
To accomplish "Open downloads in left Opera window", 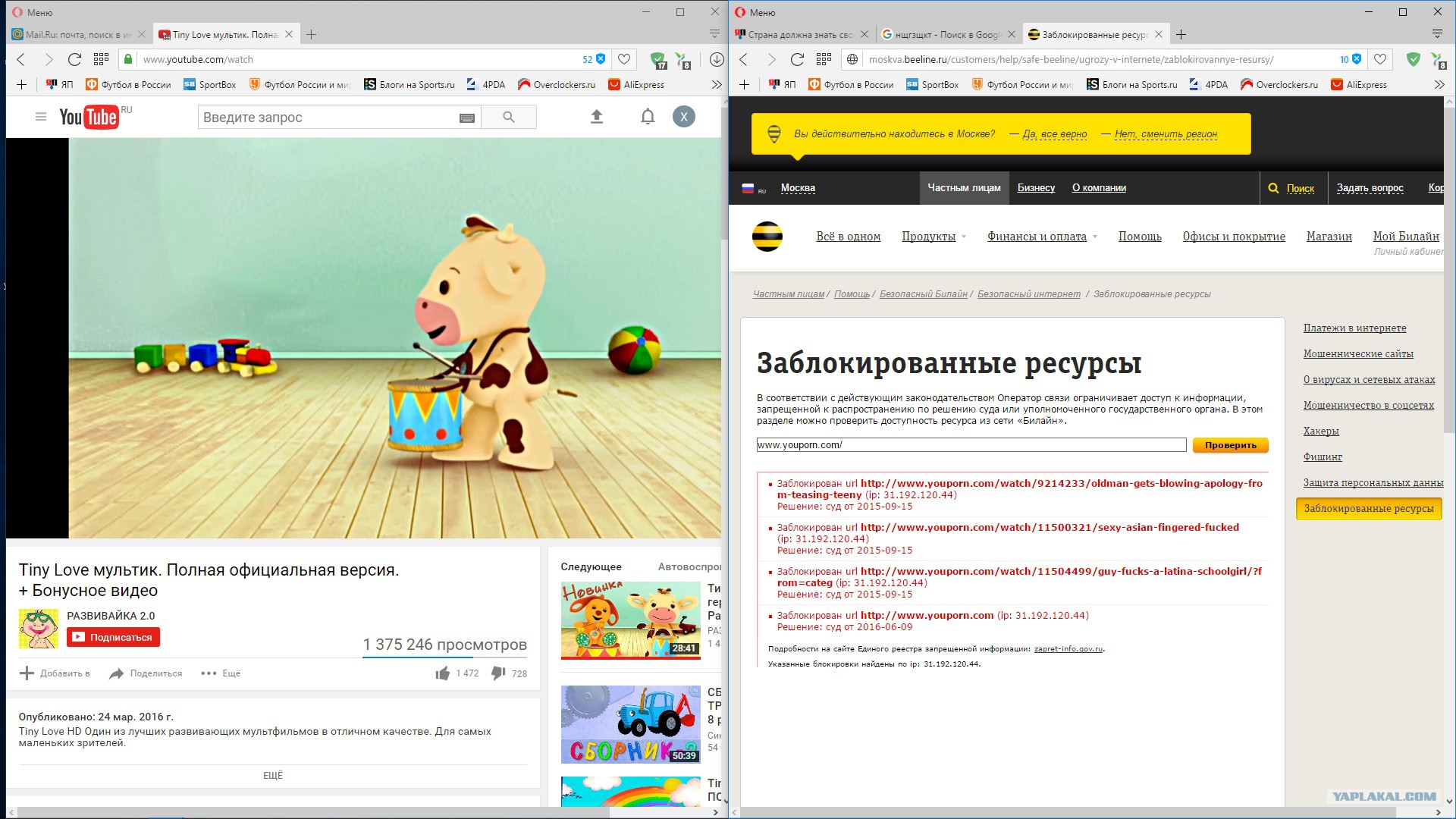I will pos(717,59).
